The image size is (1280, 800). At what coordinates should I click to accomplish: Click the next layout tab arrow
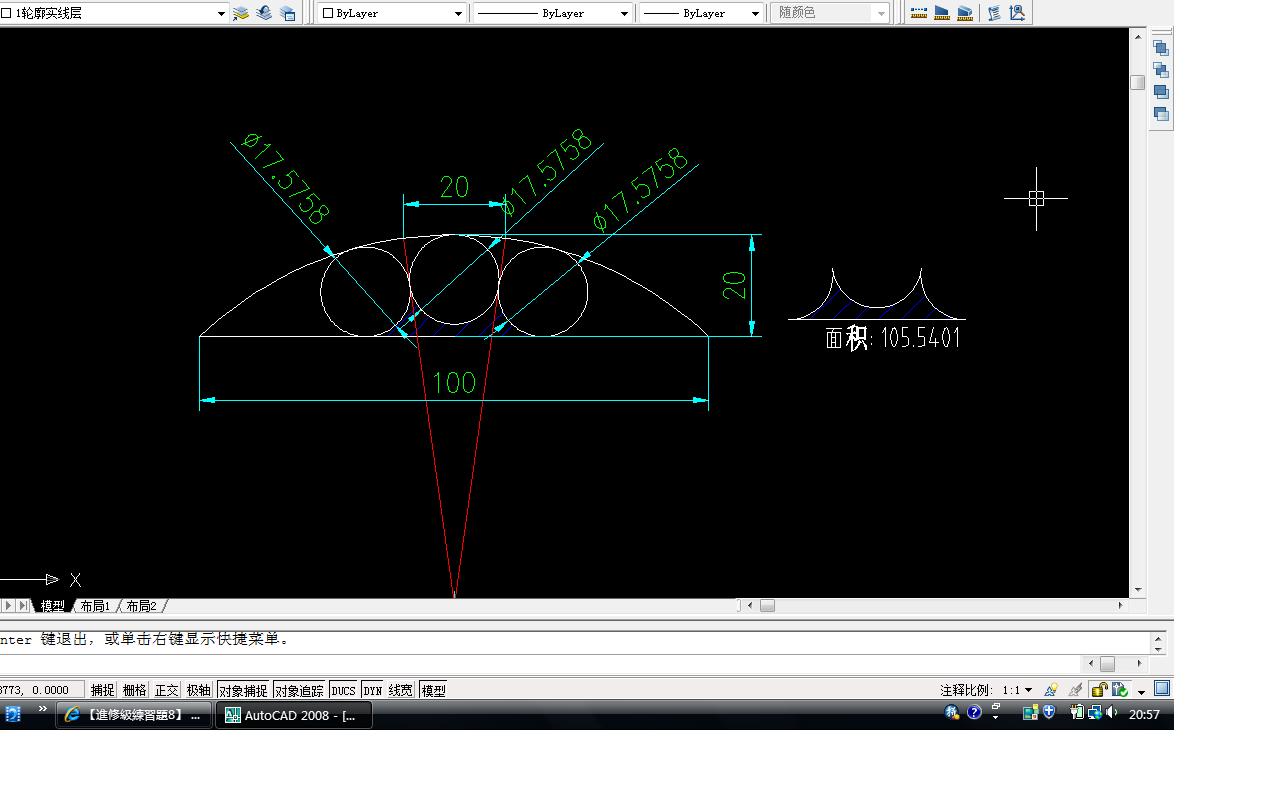[8, 606]
